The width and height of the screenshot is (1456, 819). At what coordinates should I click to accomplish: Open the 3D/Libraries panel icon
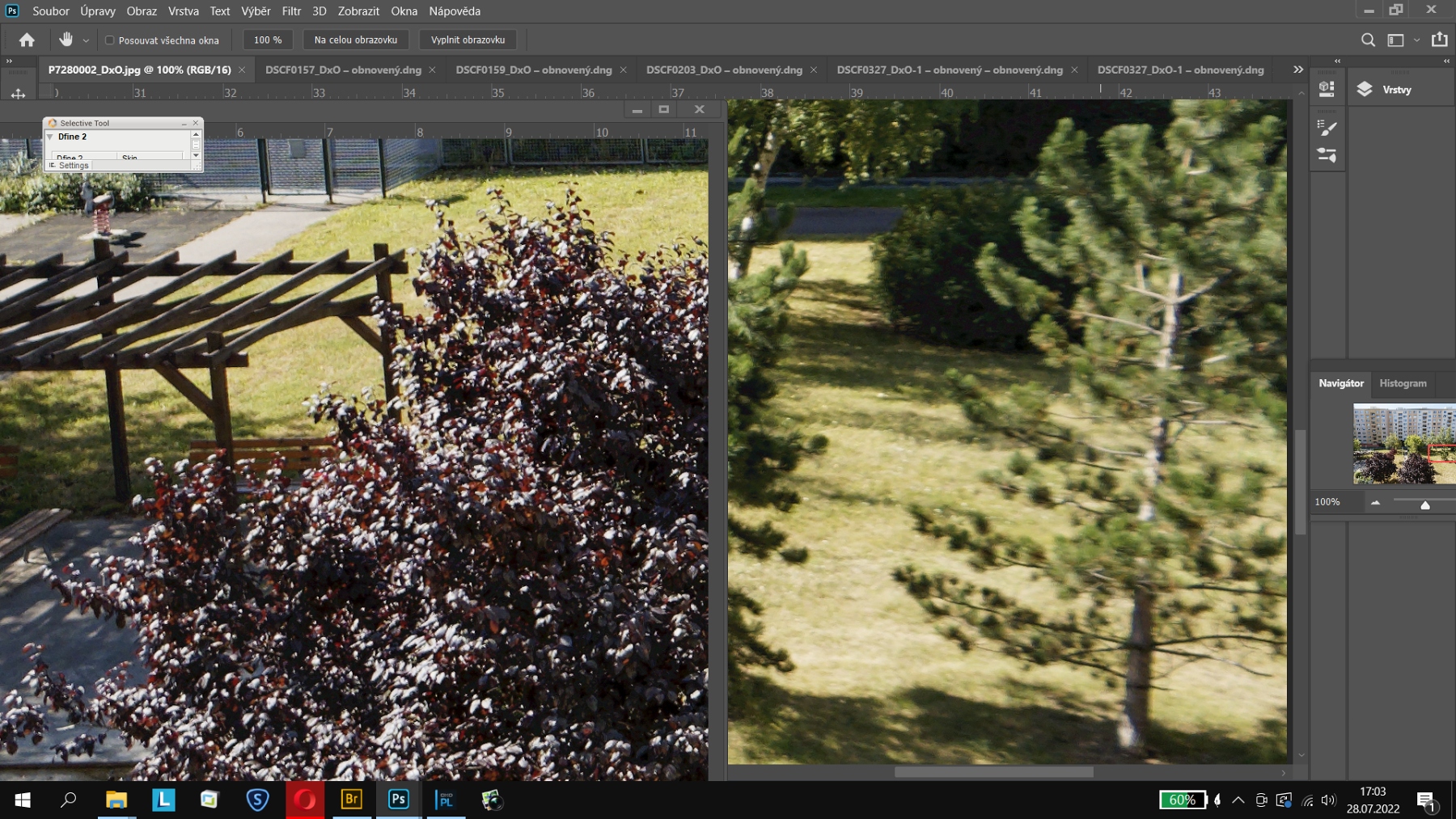1327,89
